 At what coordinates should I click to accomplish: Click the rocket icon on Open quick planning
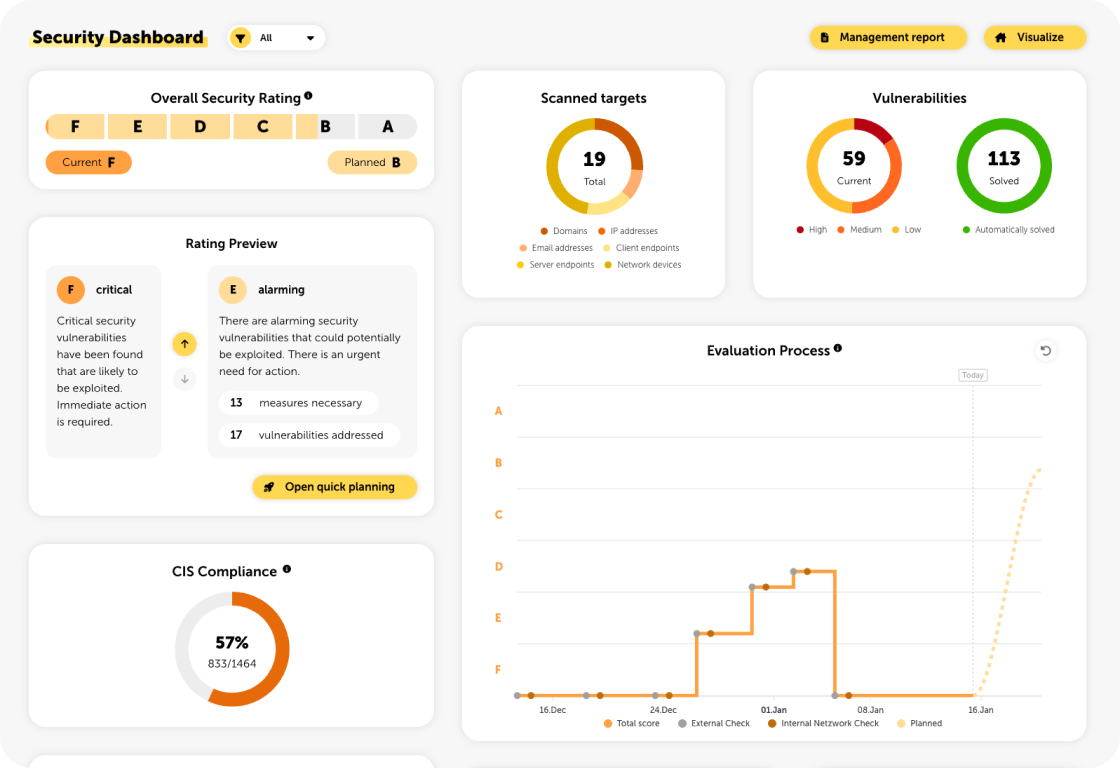268,487
